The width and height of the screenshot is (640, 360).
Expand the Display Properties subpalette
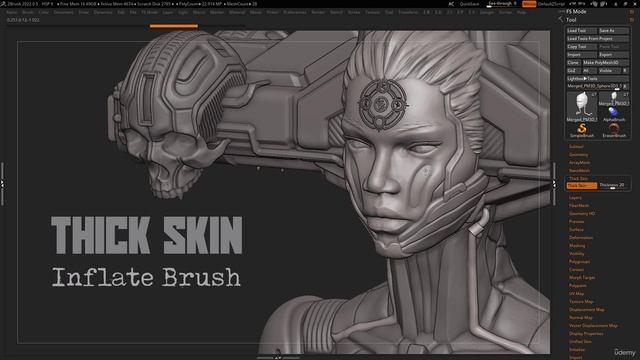[x=586, y=333]
